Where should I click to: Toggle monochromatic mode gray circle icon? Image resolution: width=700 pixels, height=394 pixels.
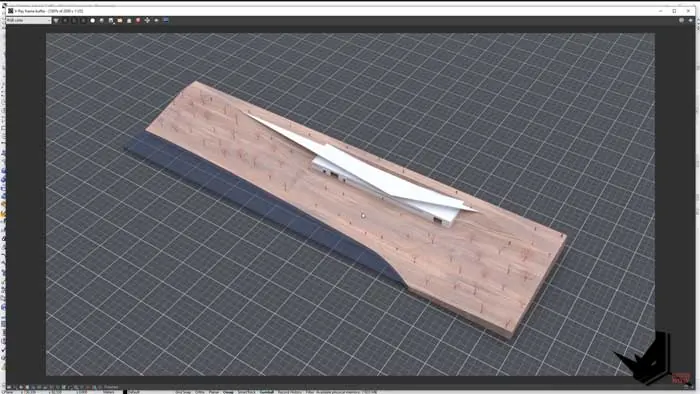[x=102, y=20]
